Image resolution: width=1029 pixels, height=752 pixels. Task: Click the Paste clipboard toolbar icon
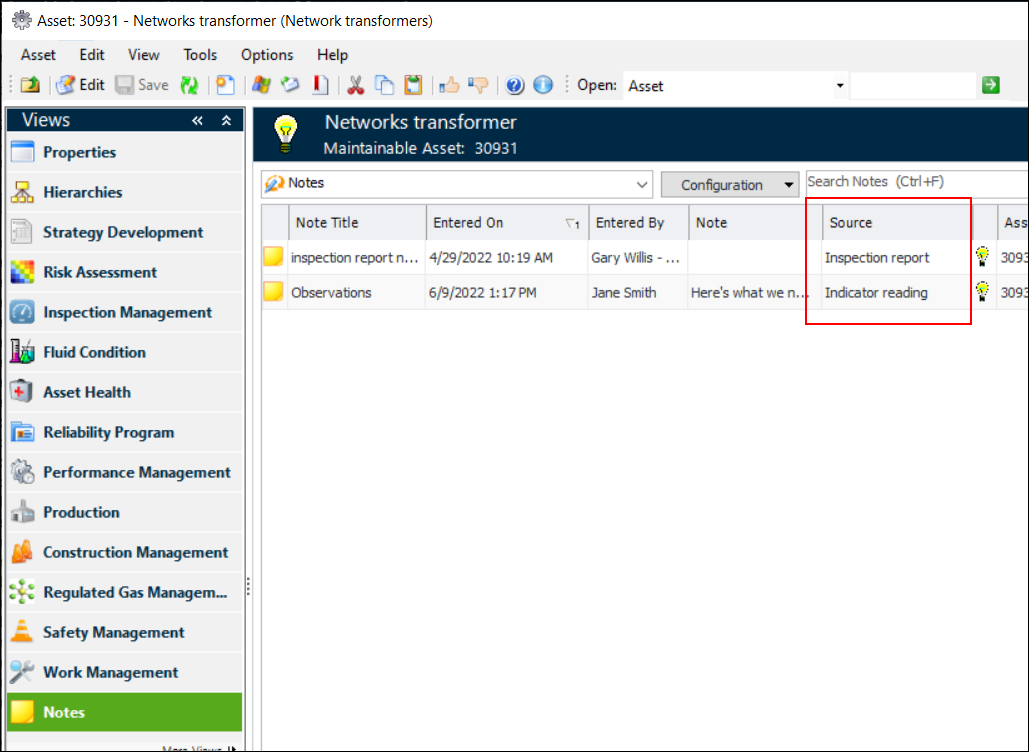point(413,85)
